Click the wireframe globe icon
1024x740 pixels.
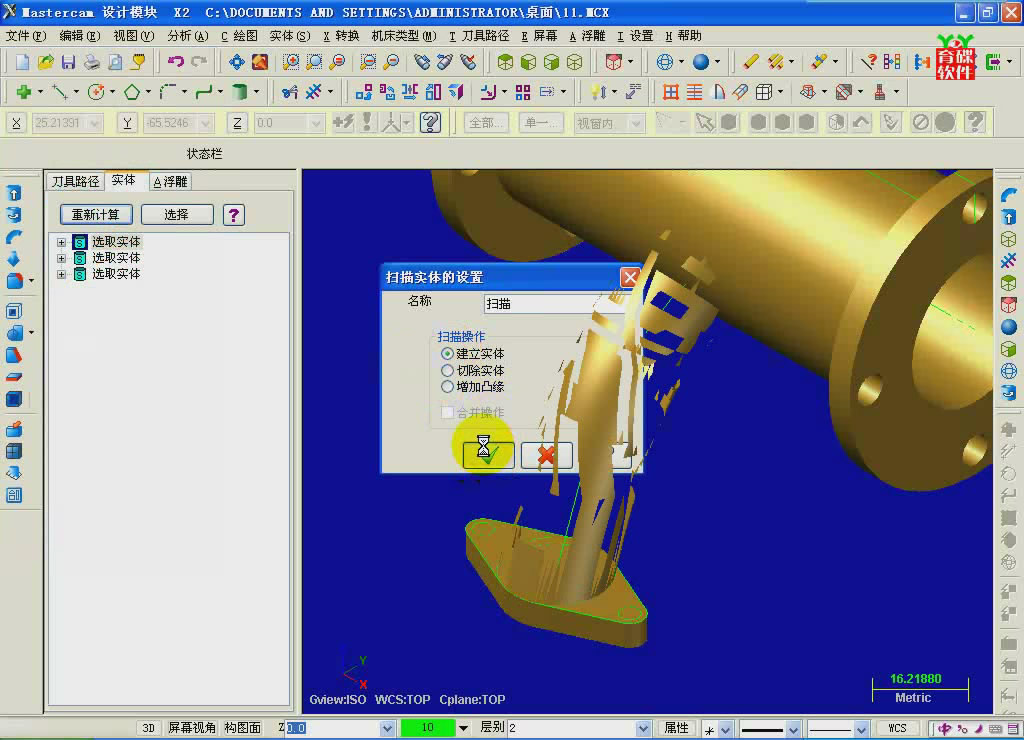pos(664,62)
